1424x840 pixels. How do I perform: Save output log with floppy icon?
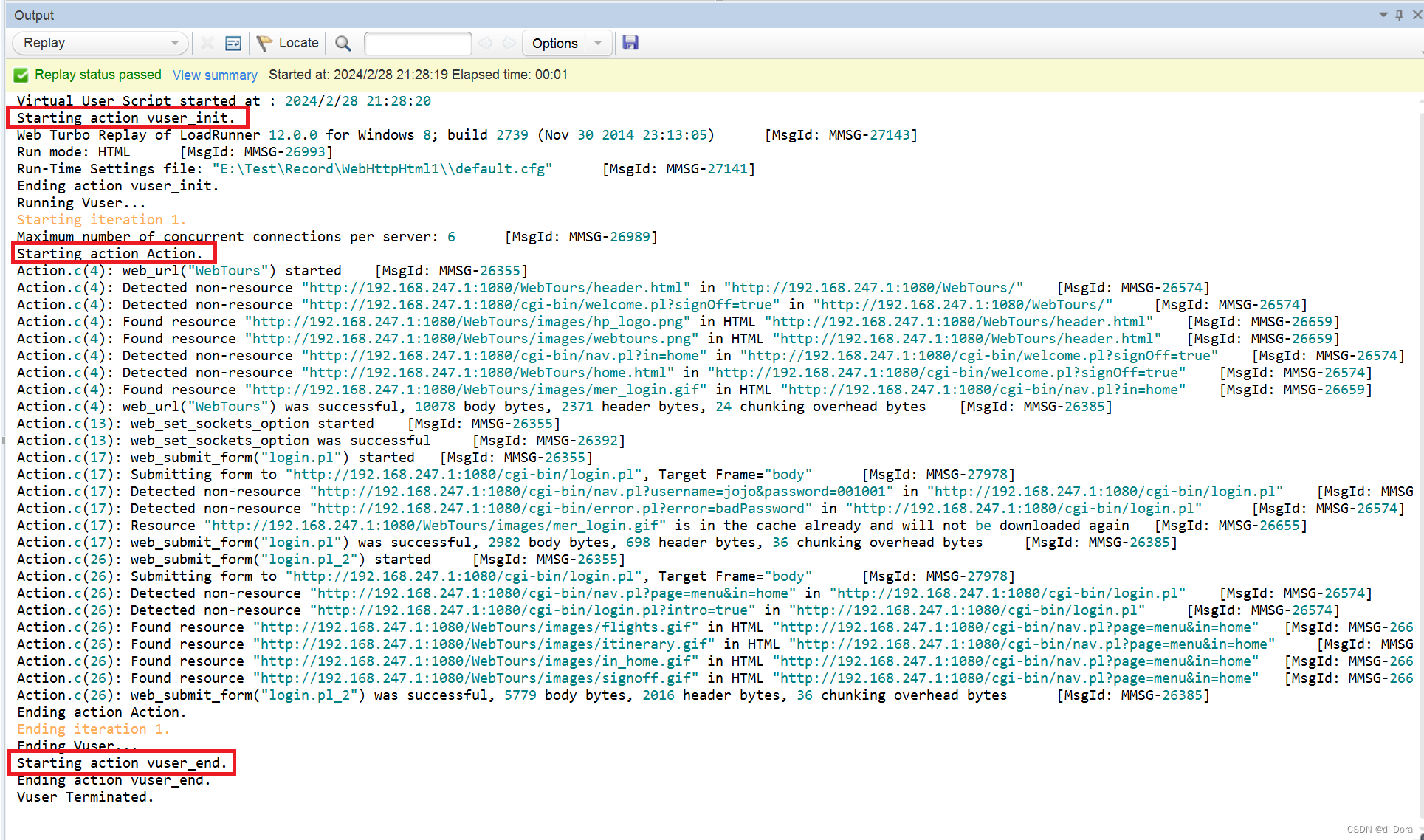[630, 43]
